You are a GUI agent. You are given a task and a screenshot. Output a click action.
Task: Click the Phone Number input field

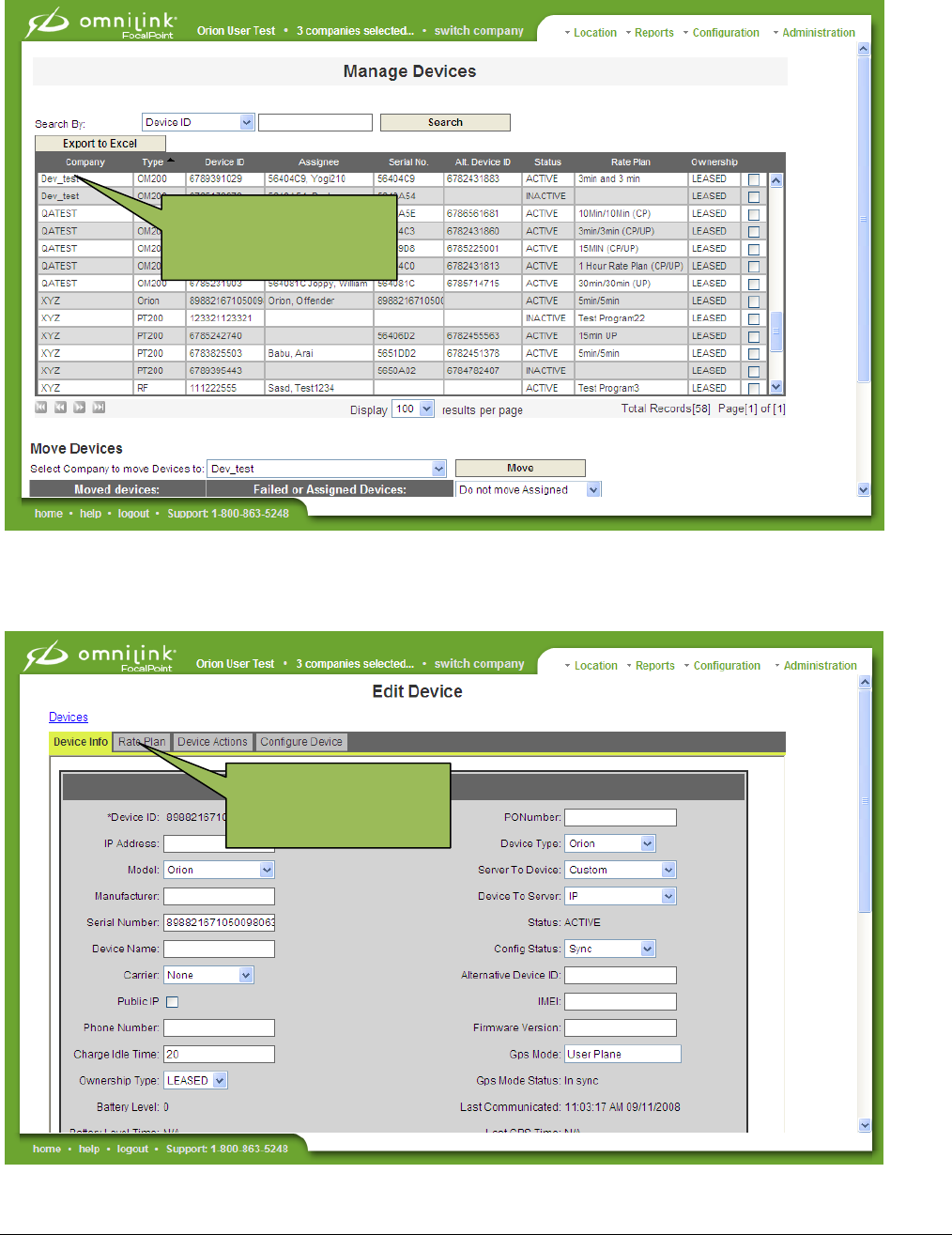click(x=219, y=1027)
